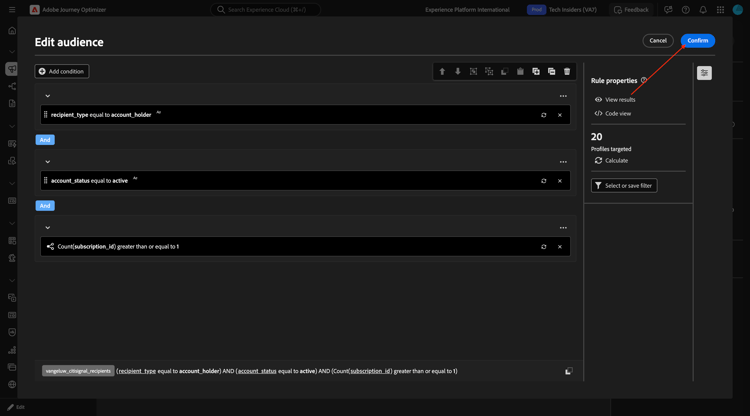Toggle the hamburger navigation menu
This screenshot has height=416, width=750.
12,10
